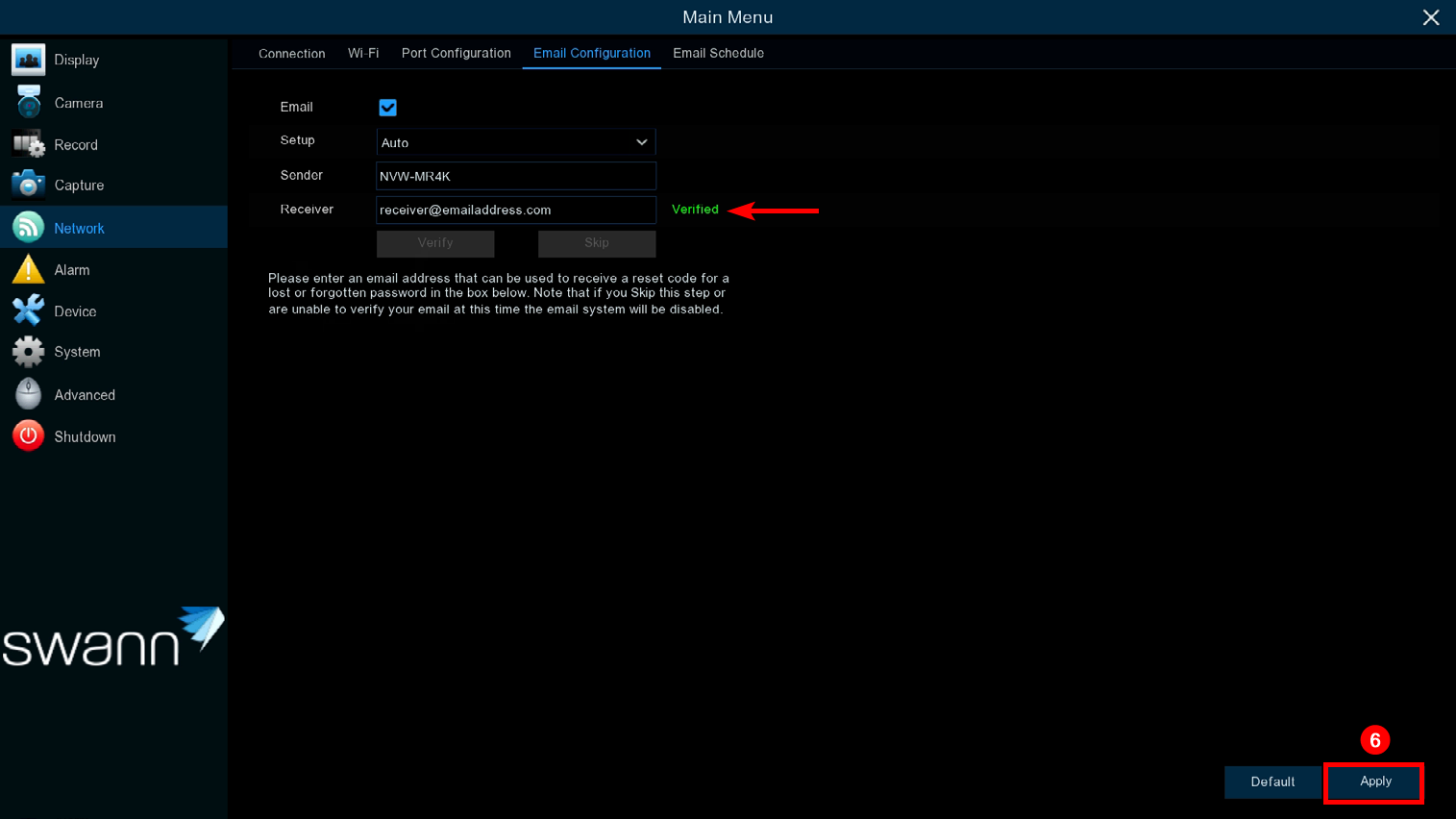Open the Advanced mouse icon
Viewport: 1456px width, 819px height.
point(28,394)
